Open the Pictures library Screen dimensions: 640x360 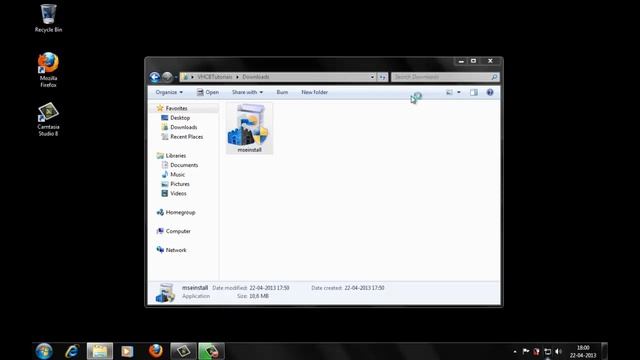tap(180, 184)
